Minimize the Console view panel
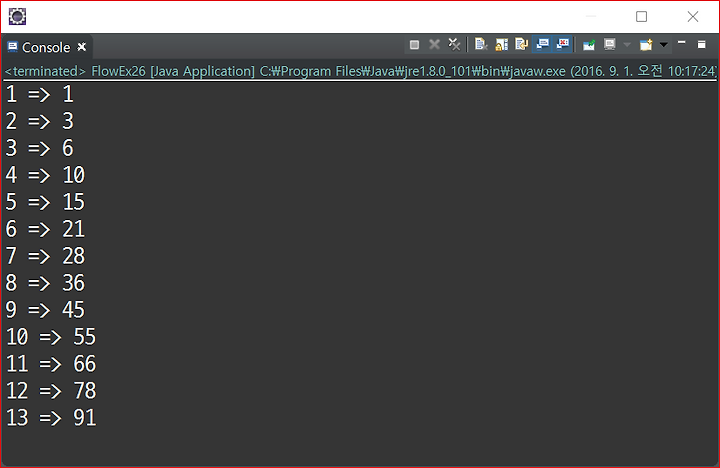This screenshot has height=468, width=720. point(682,43)
